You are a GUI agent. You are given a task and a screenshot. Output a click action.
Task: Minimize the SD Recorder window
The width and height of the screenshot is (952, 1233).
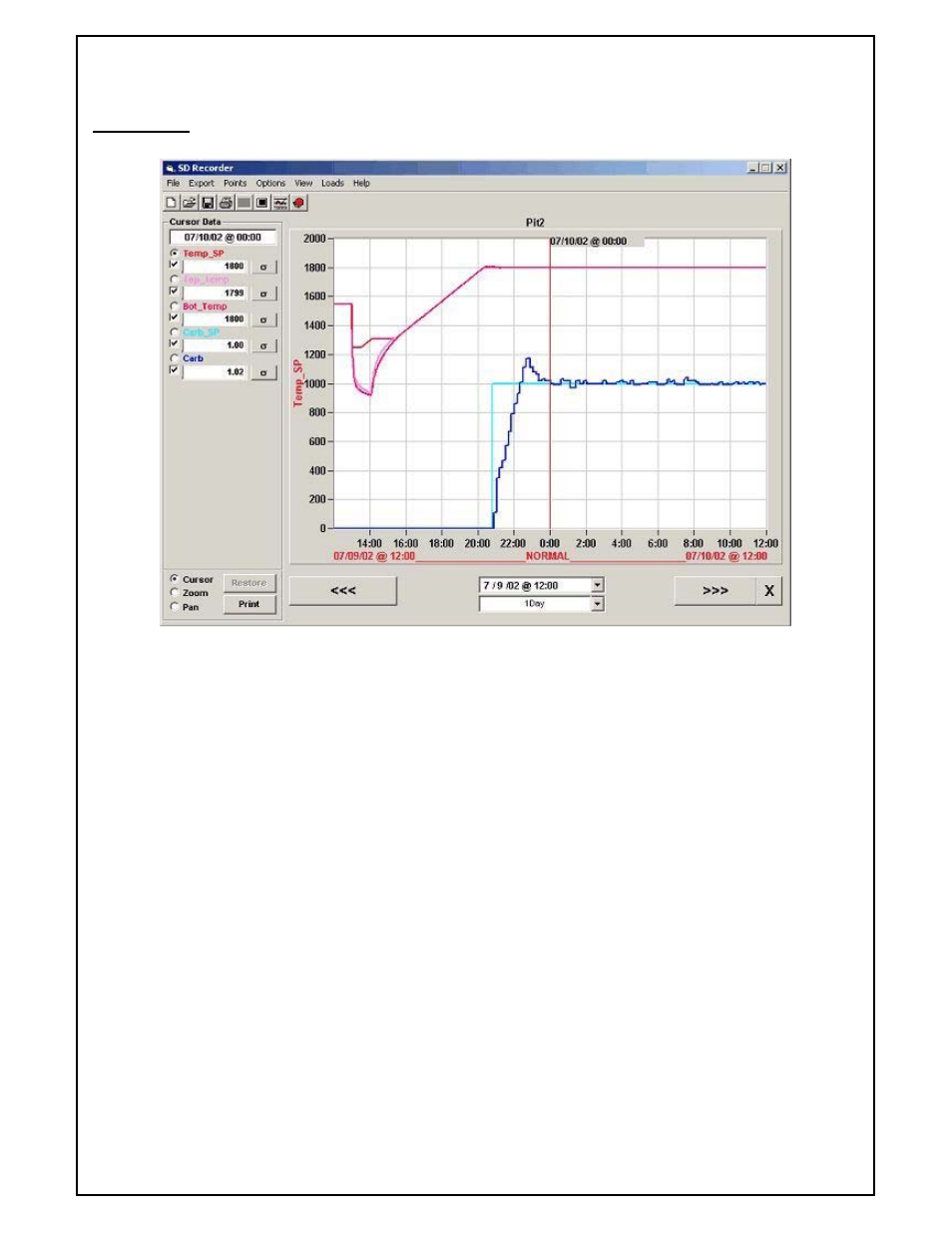click(752, 168)
